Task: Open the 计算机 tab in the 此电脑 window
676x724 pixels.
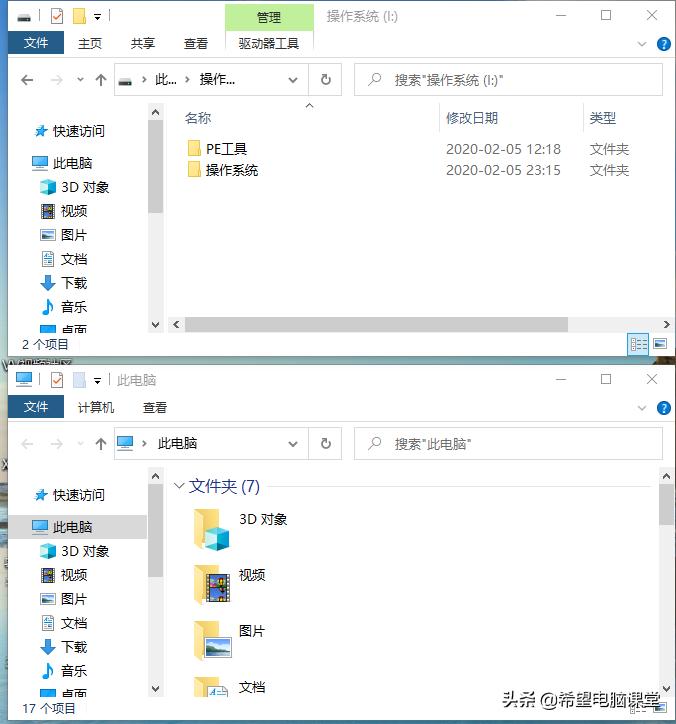Action: tap(96, 407)
